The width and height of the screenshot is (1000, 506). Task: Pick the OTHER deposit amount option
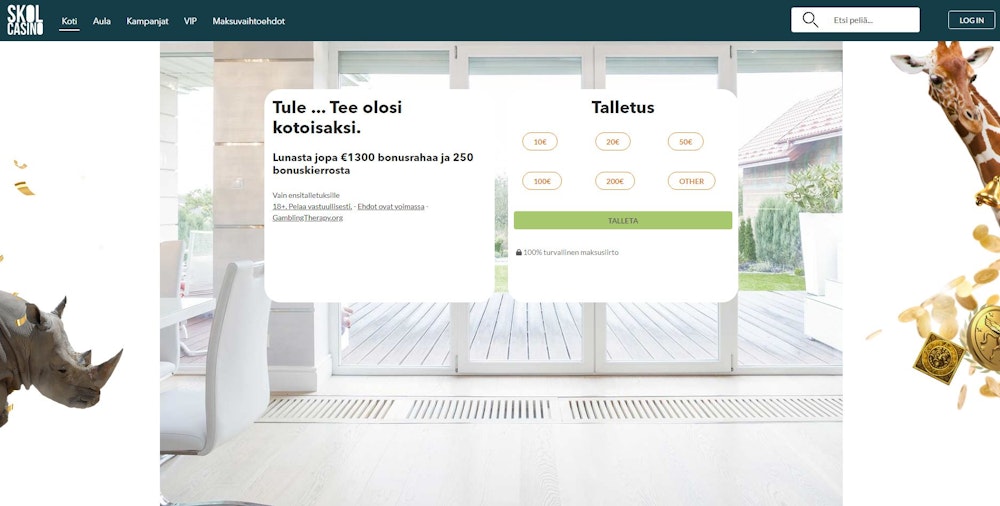(x=691, y=181)
